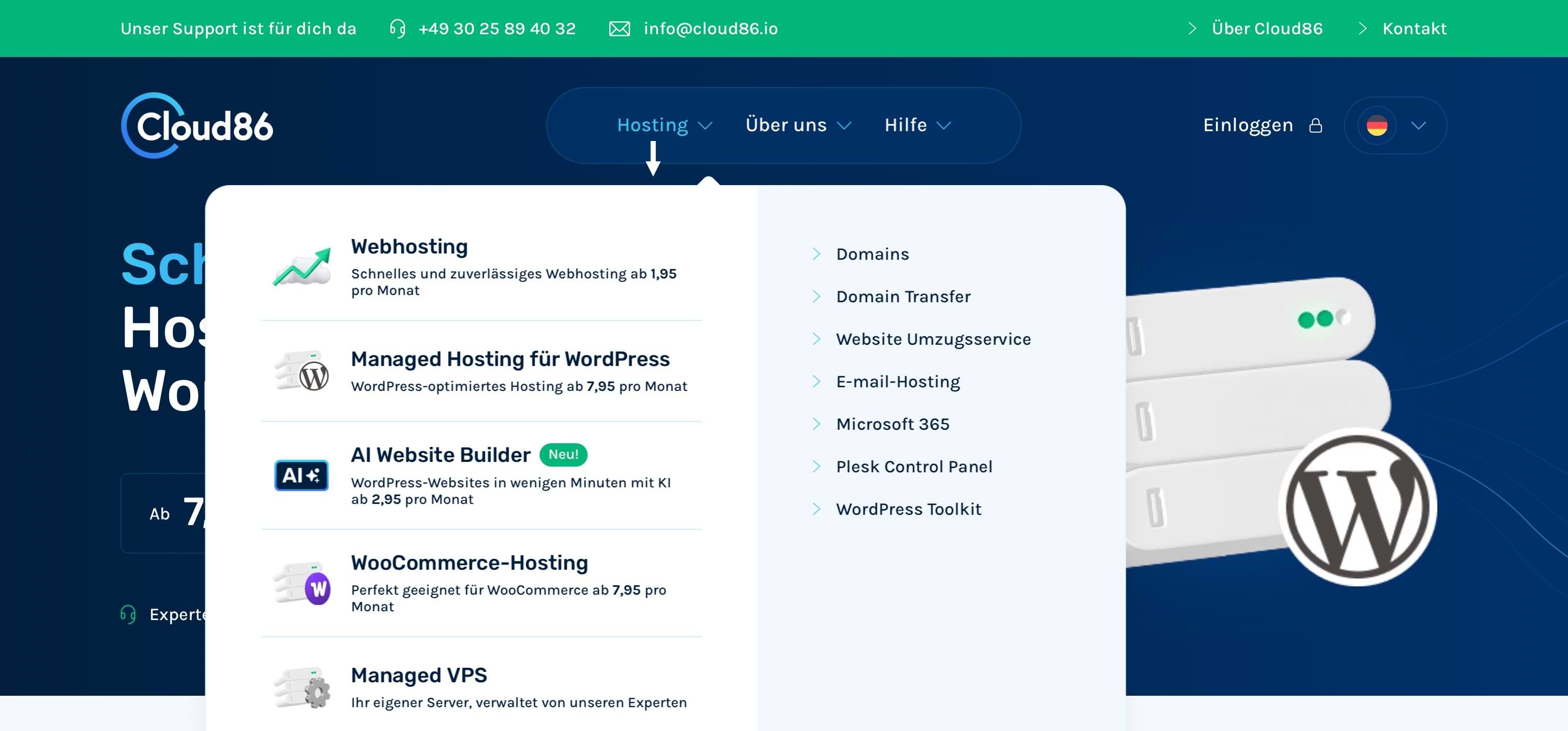Click the Kontakt link in top bar

coord(1414,29)
